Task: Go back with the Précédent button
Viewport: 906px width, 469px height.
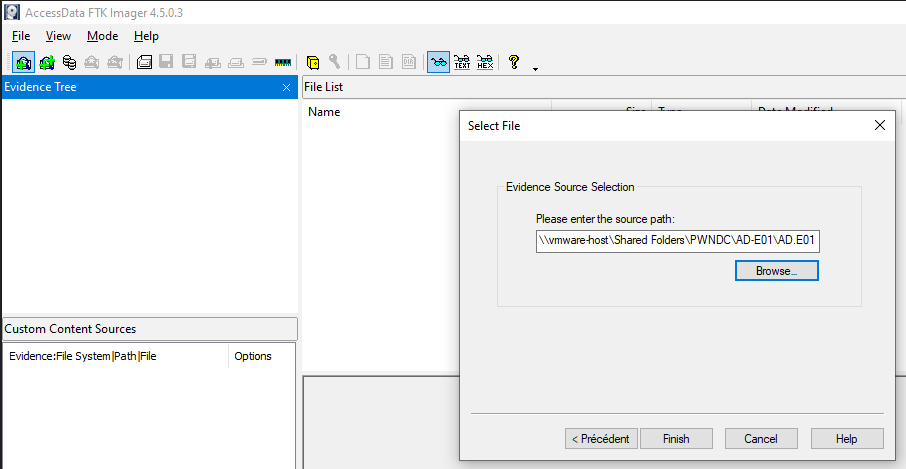Action: (x=601, y=439)
